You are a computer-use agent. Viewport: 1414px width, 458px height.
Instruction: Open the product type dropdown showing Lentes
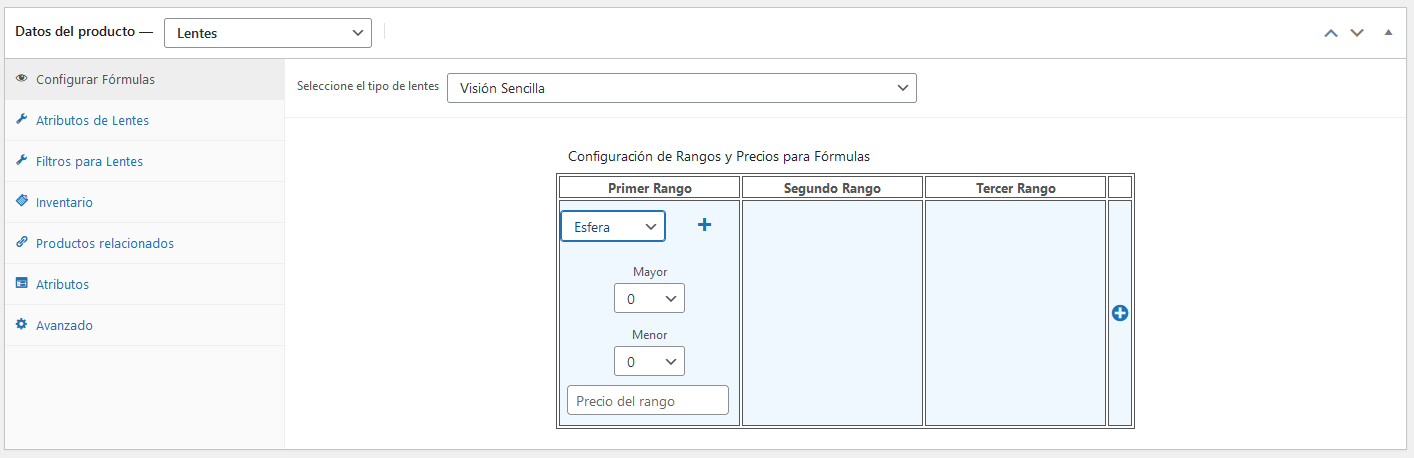268,33
